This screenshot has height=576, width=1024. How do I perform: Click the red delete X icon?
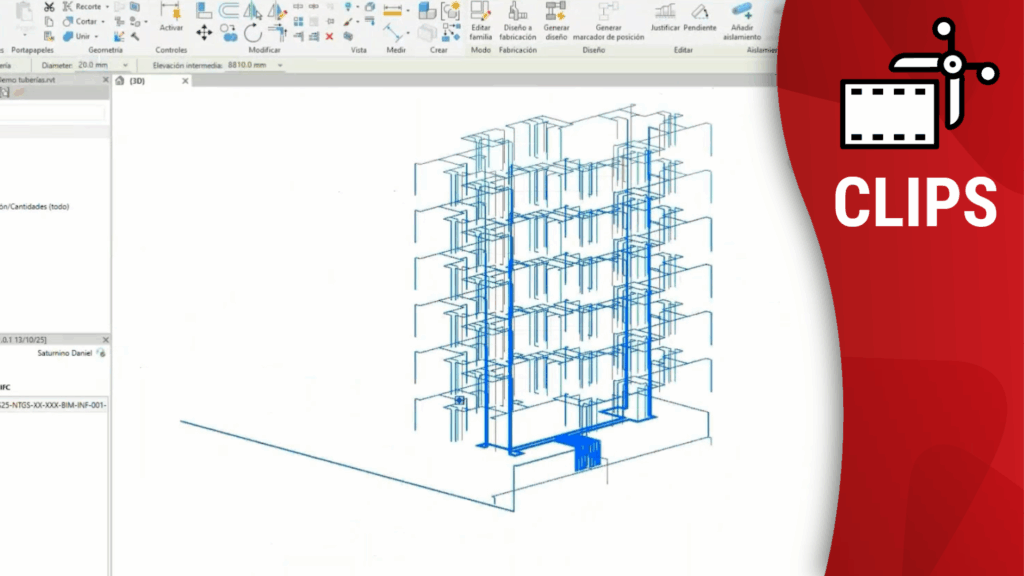tap(329, 36)
